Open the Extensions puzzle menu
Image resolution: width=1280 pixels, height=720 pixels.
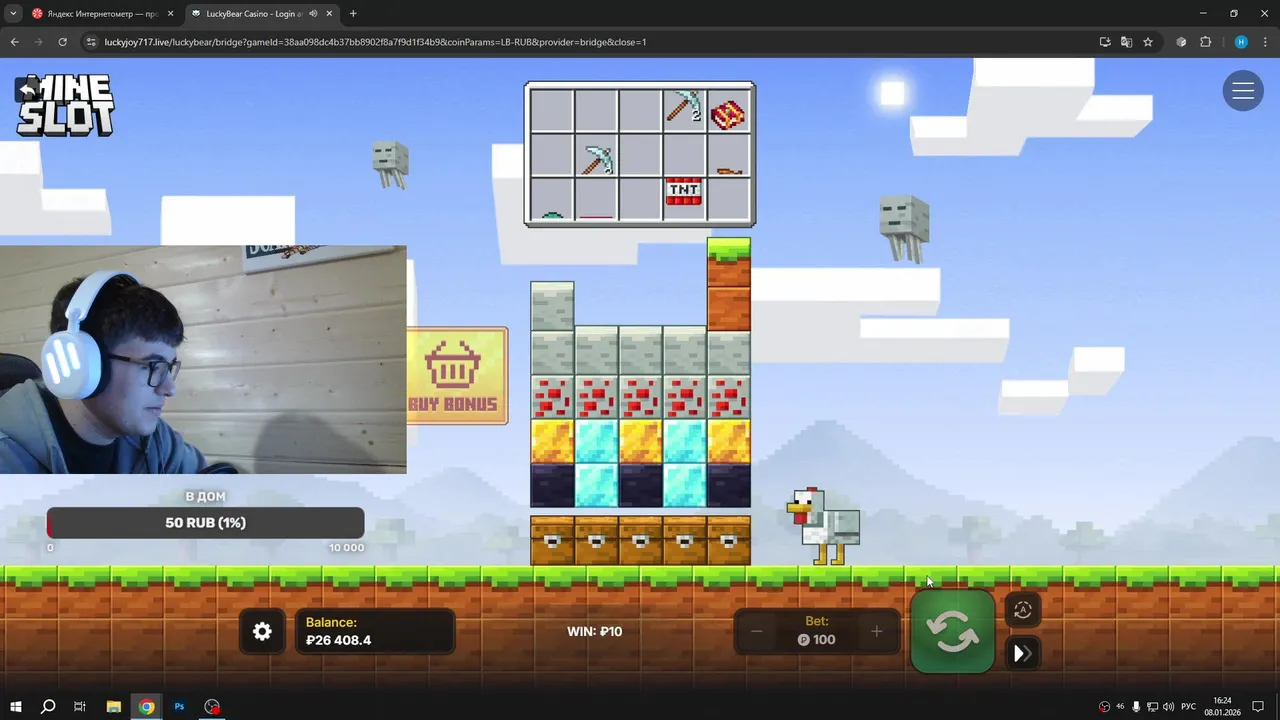coord(1205,42)
